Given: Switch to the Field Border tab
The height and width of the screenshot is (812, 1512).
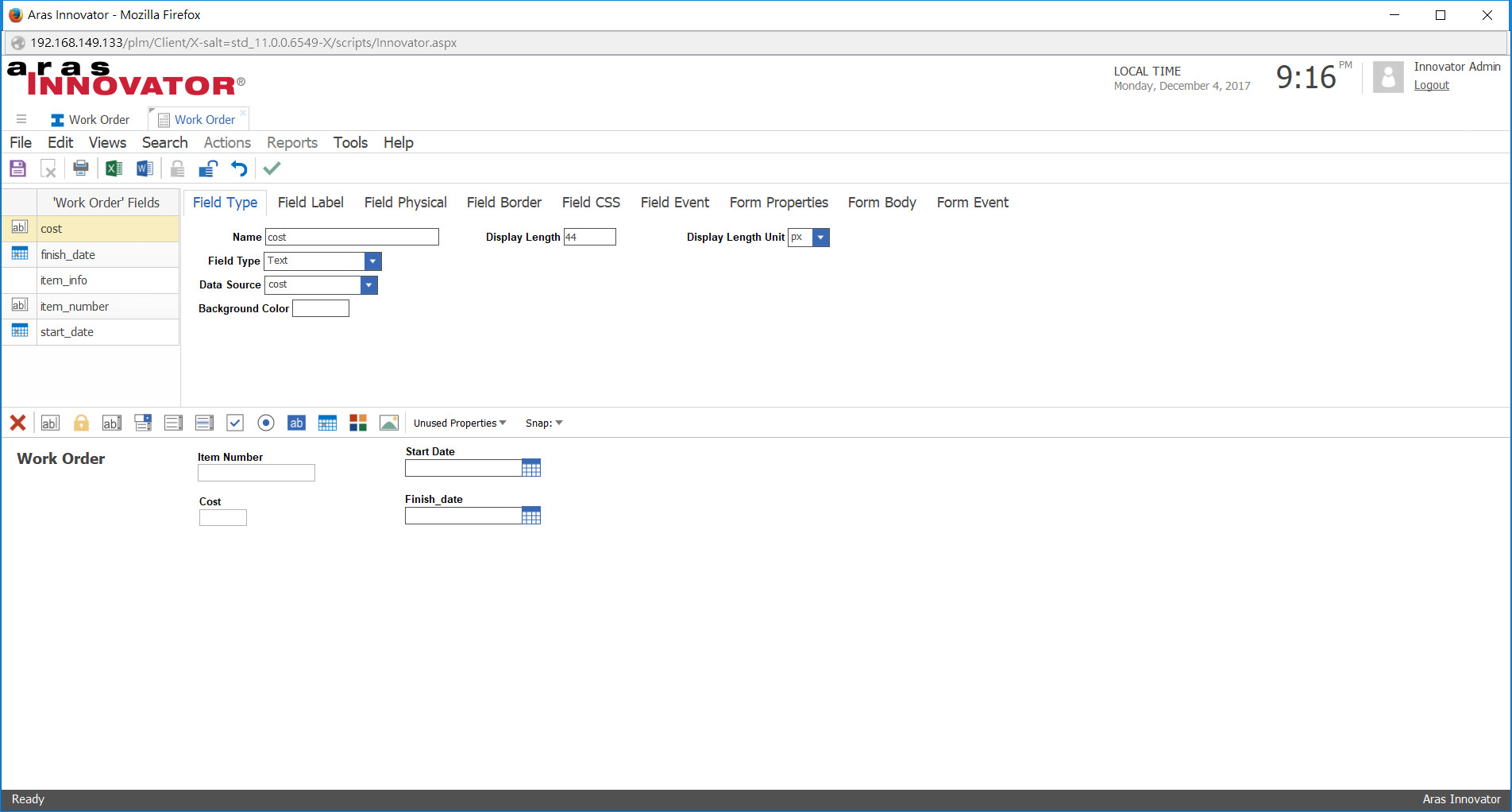Looking at the screenshot, I should click(504, 203).
